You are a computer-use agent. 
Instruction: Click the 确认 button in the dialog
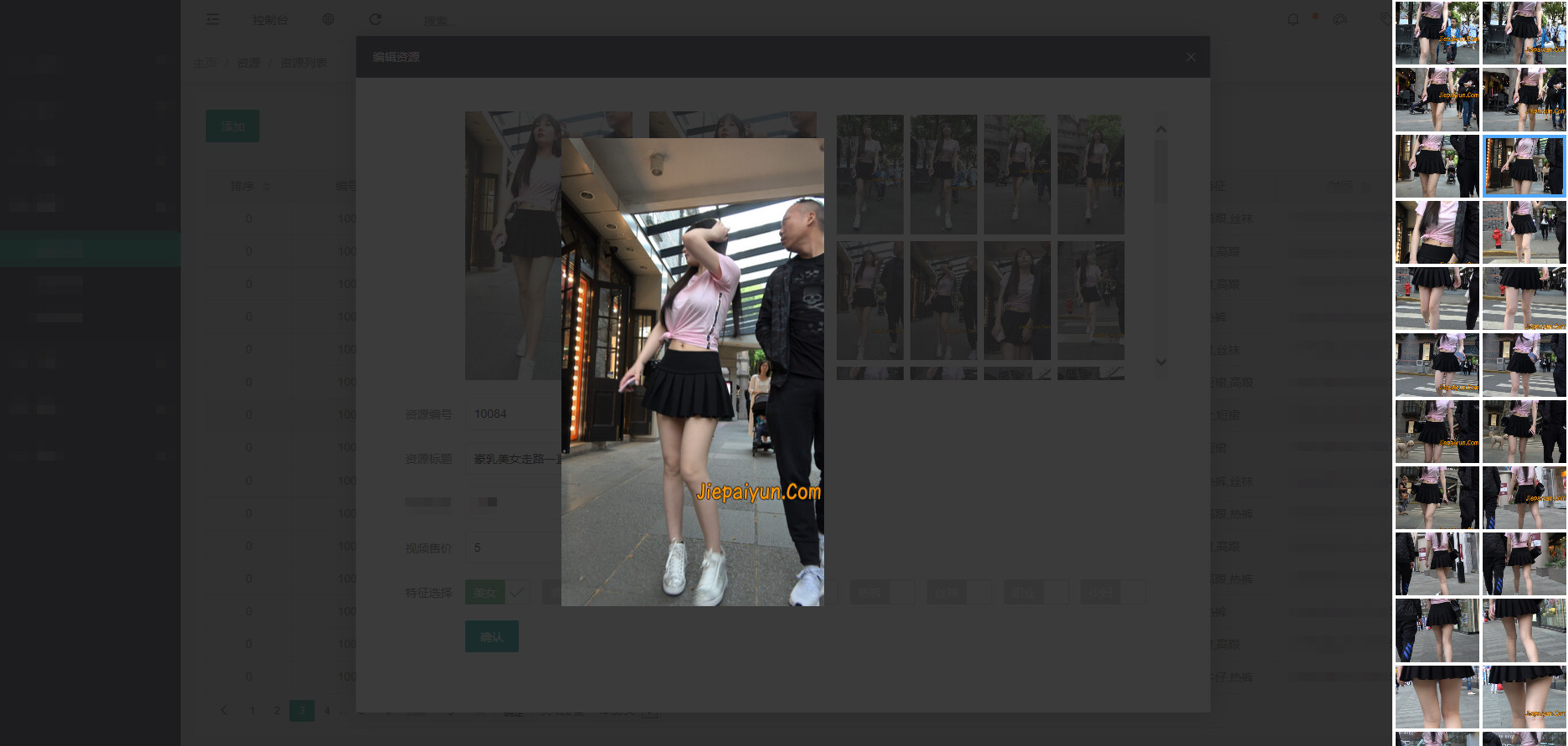coord(492,636)
